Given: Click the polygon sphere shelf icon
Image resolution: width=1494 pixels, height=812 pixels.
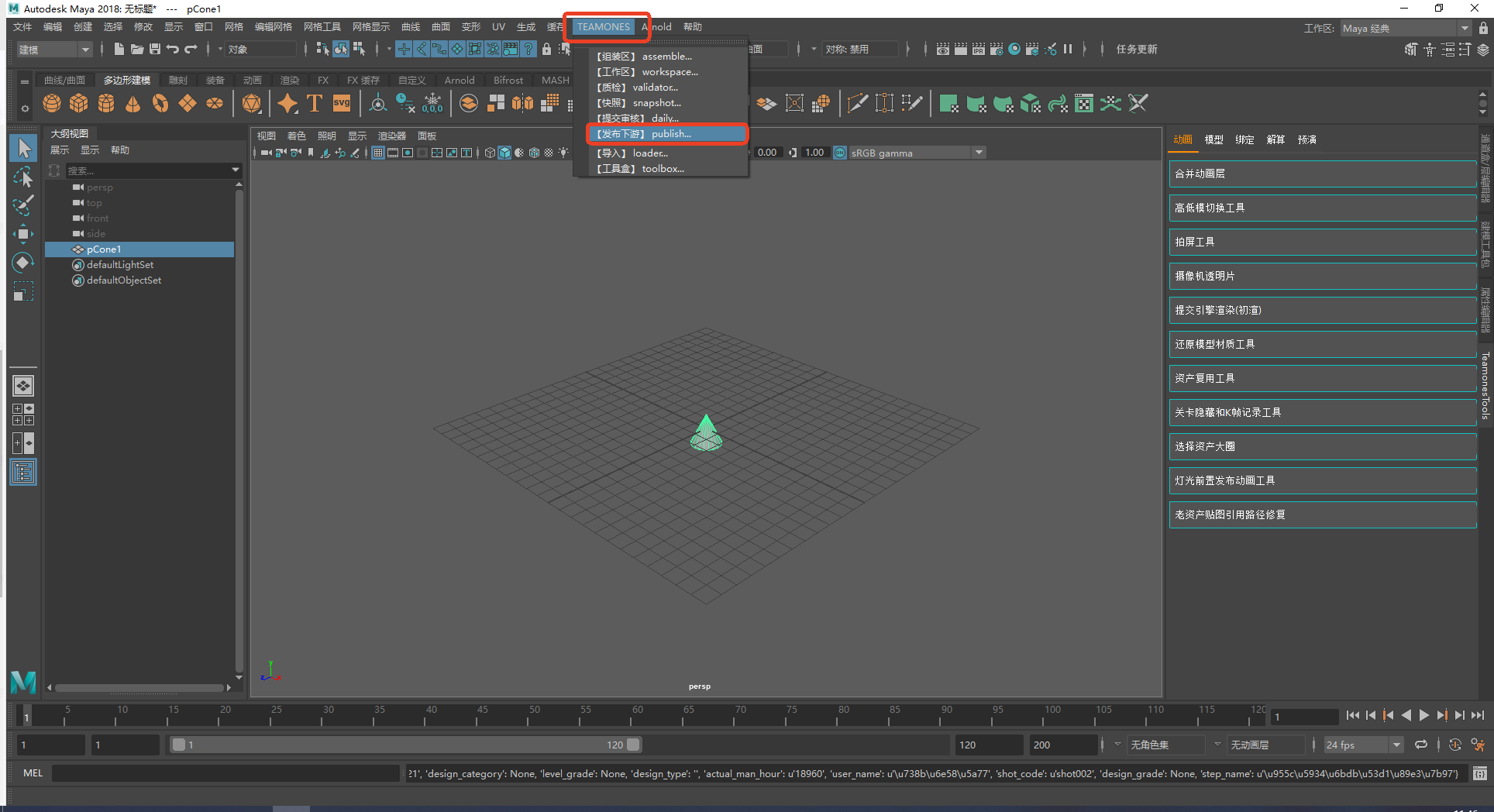Looking at the screenshot, I should click(52, 103).
